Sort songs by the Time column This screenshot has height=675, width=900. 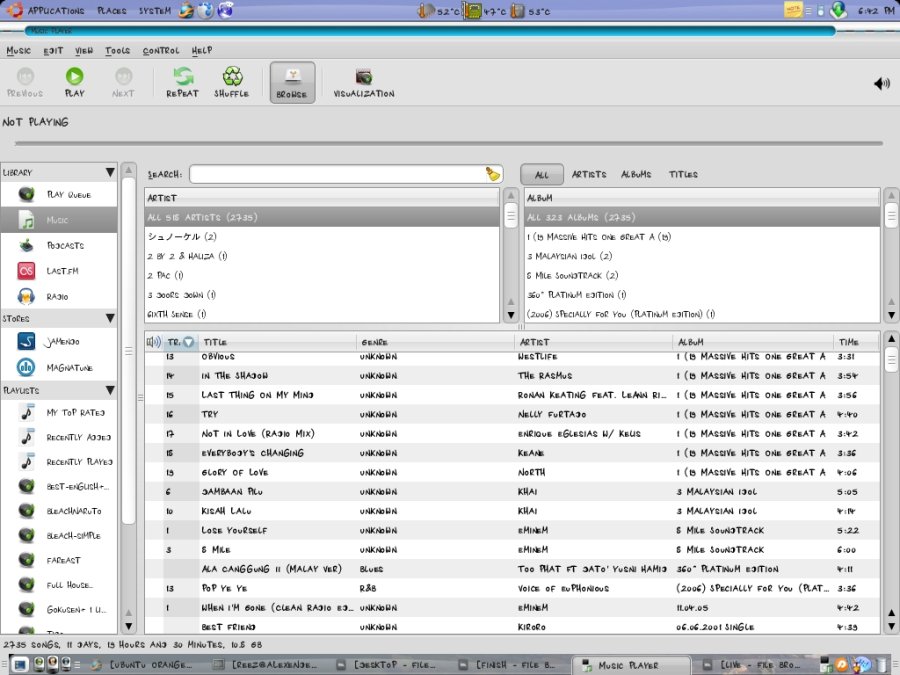[x=856, y=342]
